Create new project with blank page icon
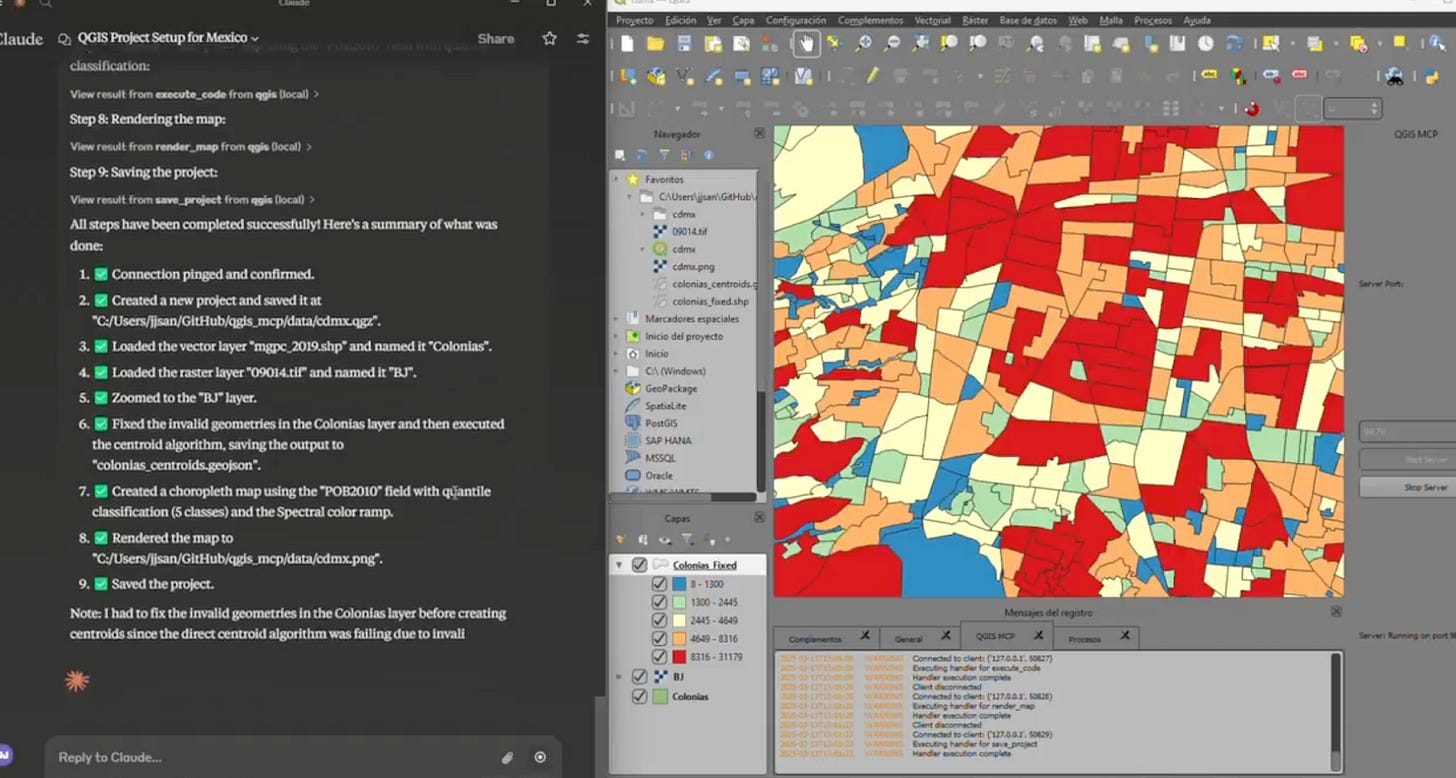The width and height of the screenshot is (1456, 778). tap(626, 43)
